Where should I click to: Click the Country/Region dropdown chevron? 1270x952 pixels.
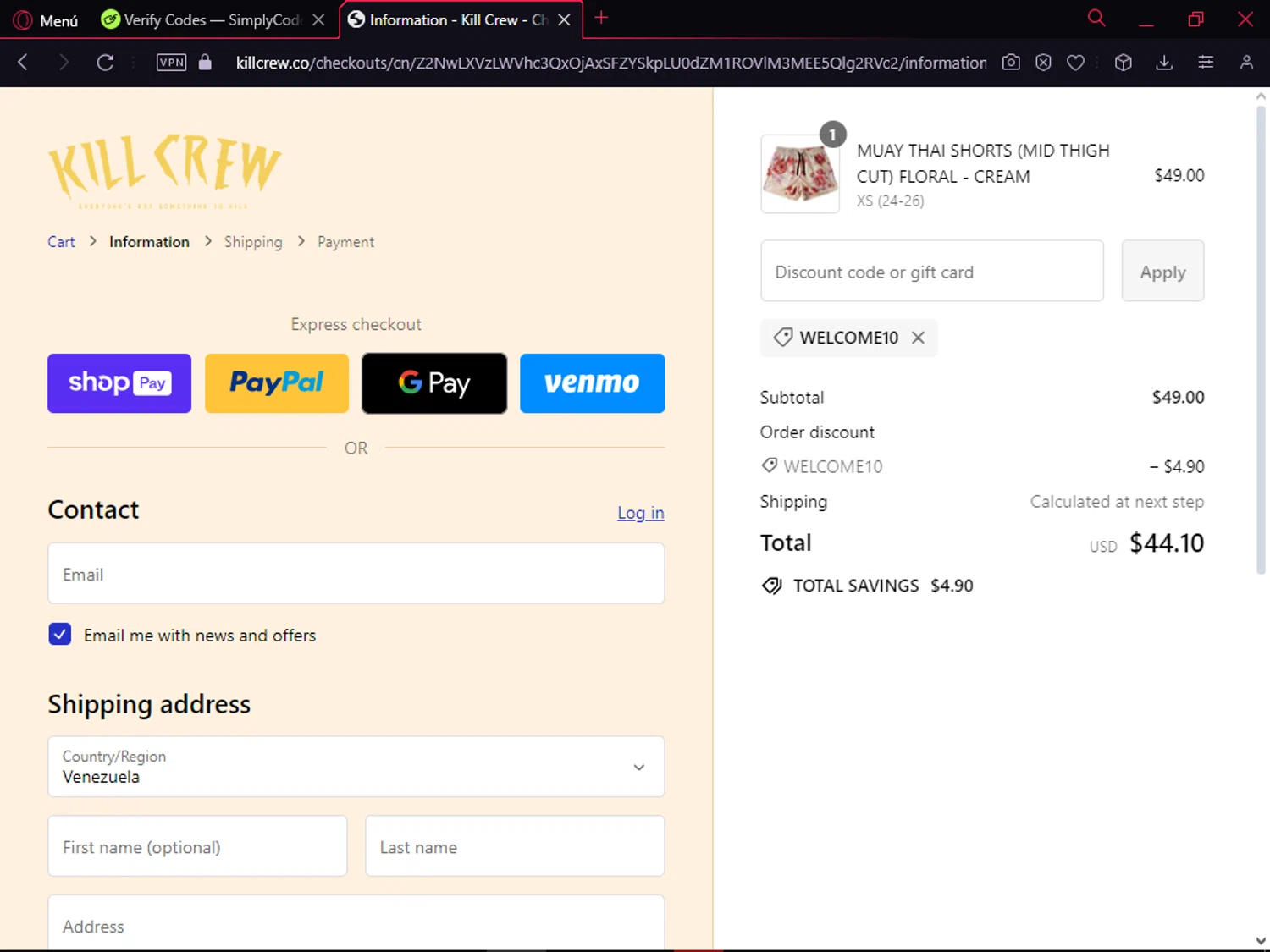pyautogui.click(x=639, y=768)
